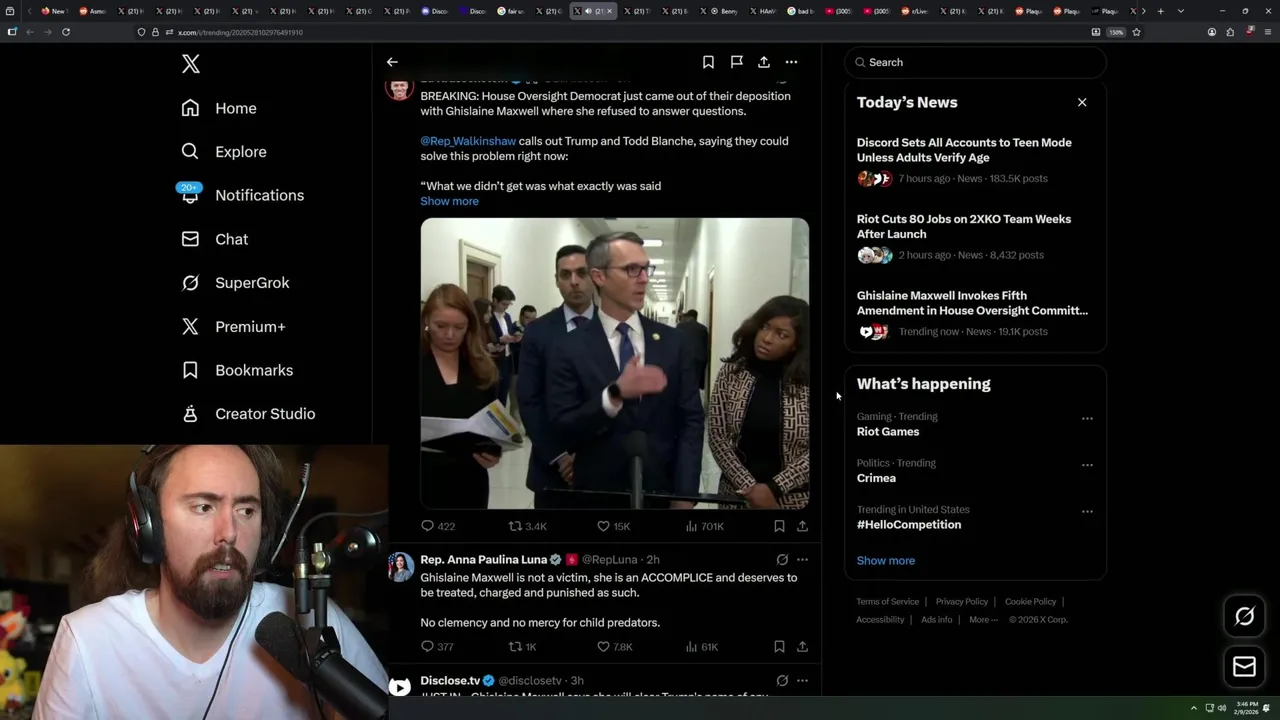Open the Accessibility footer link

pyautogui.click(x=880, y=620)
